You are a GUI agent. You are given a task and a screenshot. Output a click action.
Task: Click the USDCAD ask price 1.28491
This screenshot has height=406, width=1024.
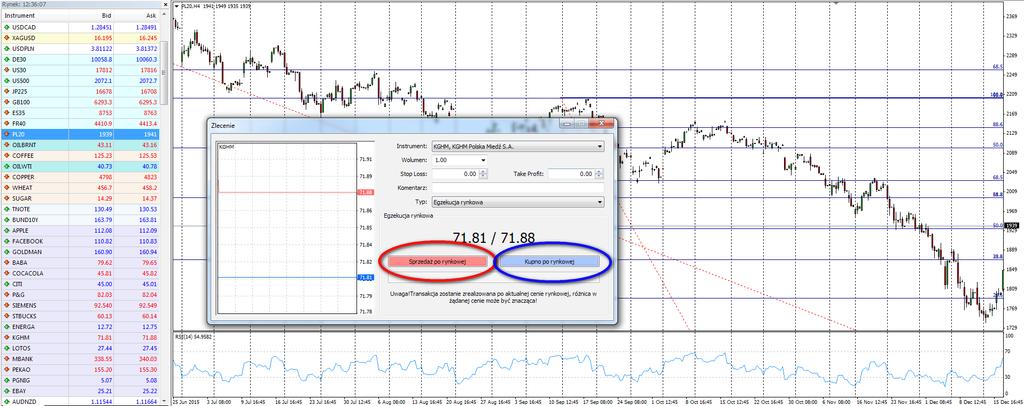point(145,27)
